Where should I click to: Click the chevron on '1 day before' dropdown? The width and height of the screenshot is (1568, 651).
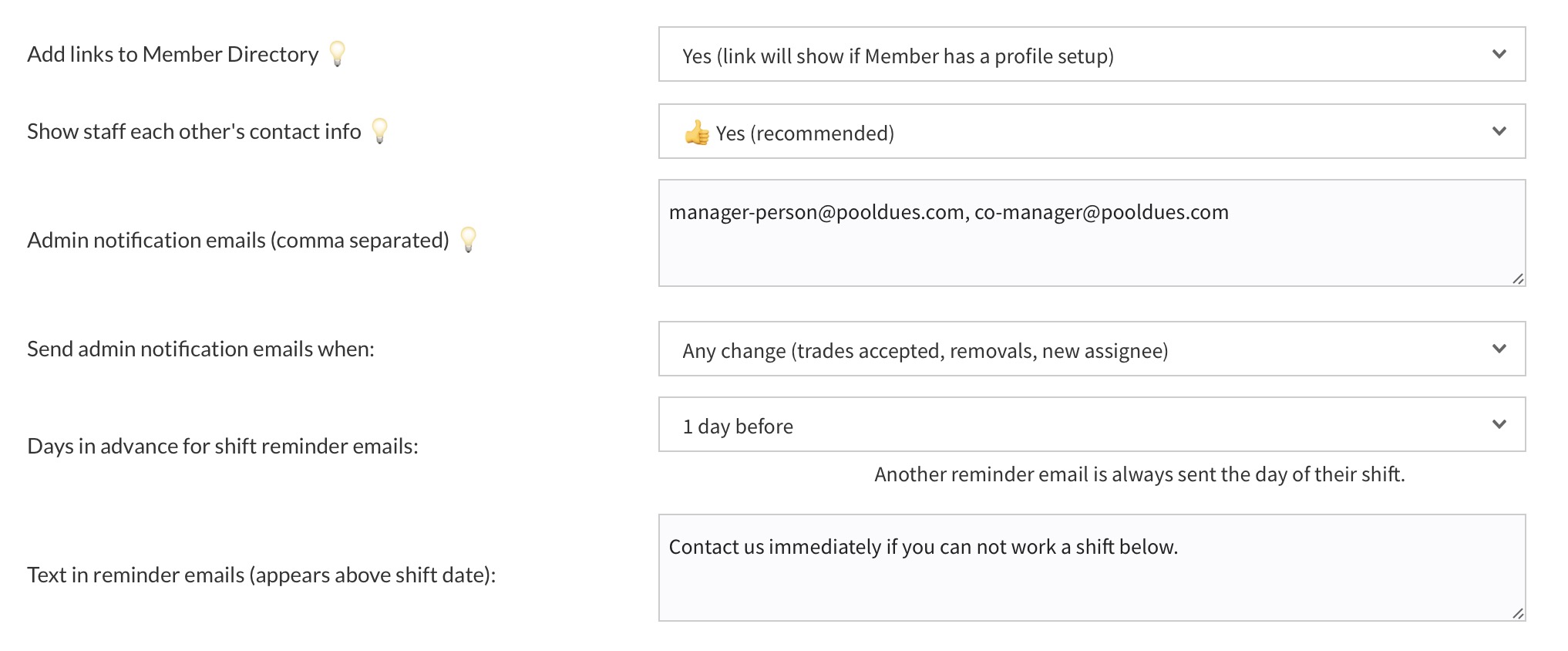click(1499, 424)
